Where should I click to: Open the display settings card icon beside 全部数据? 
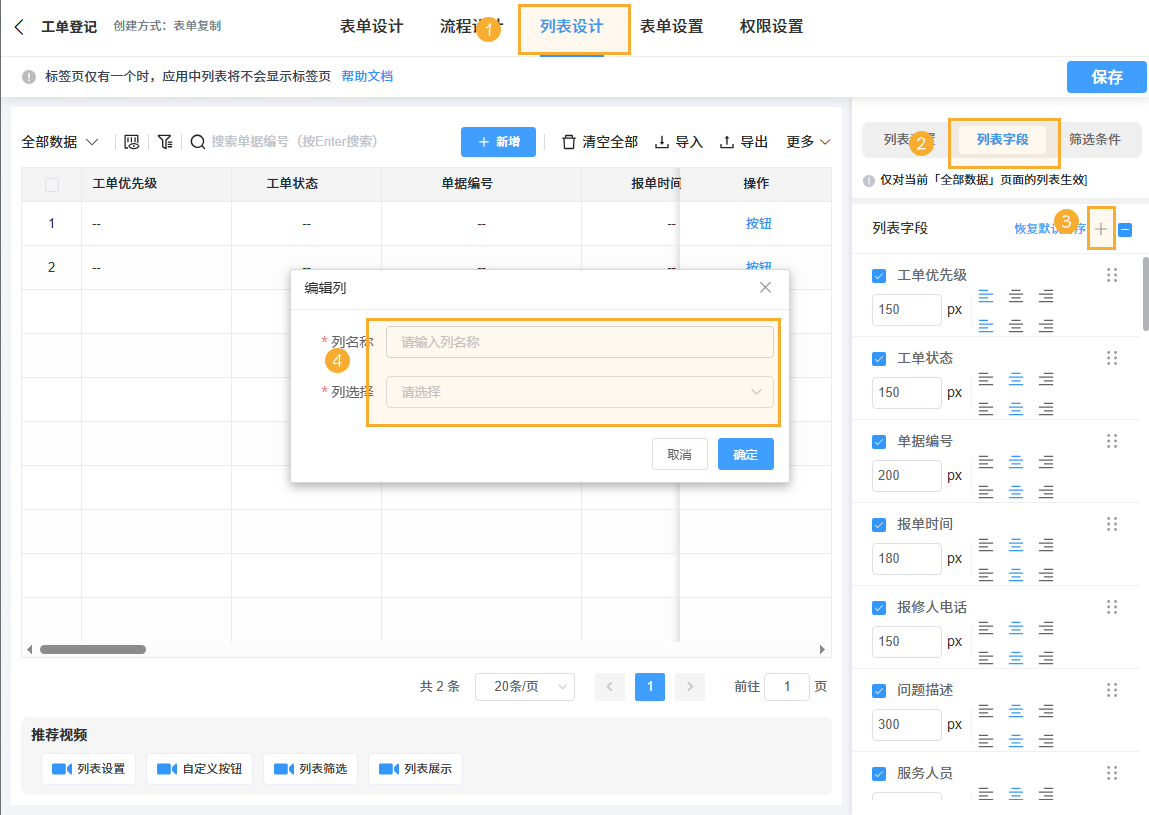click(x=131, y=142)
